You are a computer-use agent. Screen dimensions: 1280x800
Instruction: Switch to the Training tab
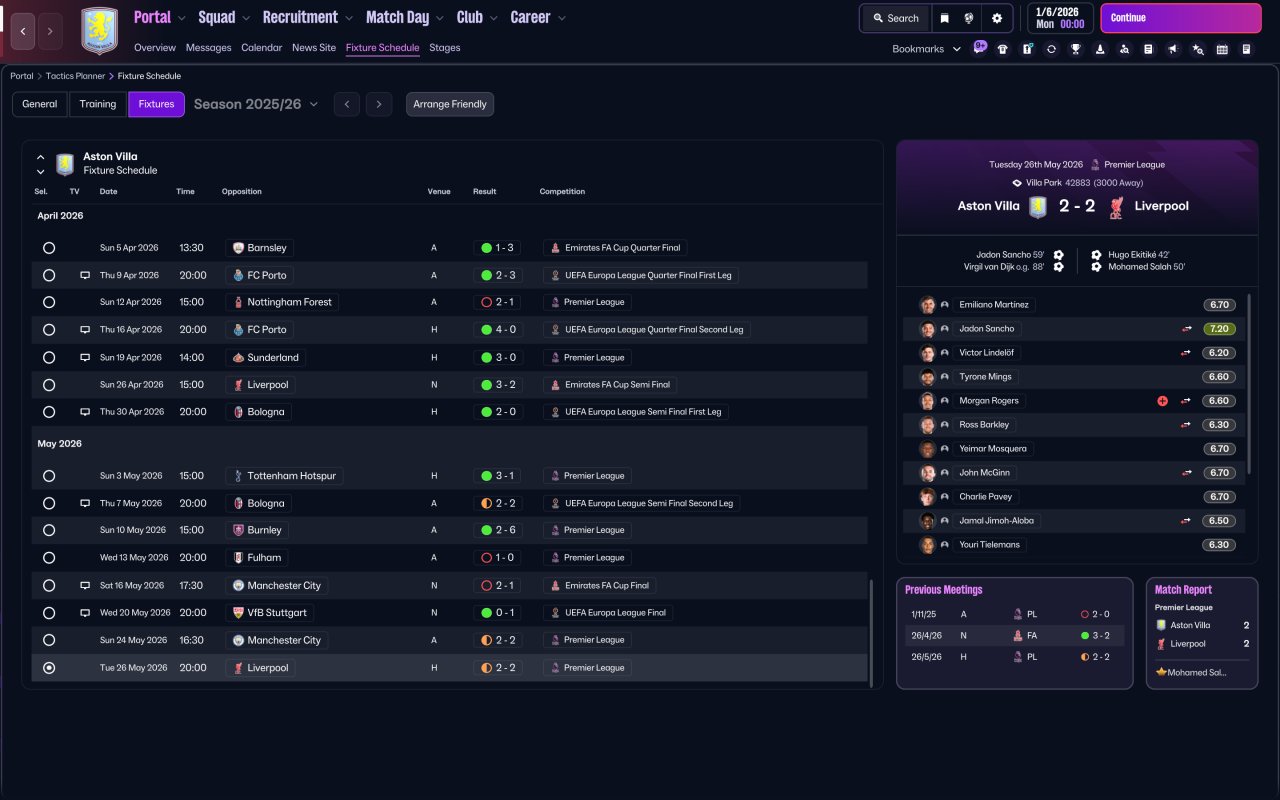tap(98, 104)
